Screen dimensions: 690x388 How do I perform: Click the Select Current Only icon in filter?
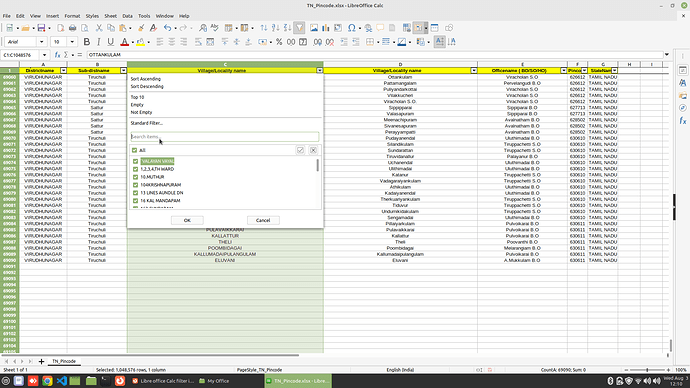coord(300,150)
